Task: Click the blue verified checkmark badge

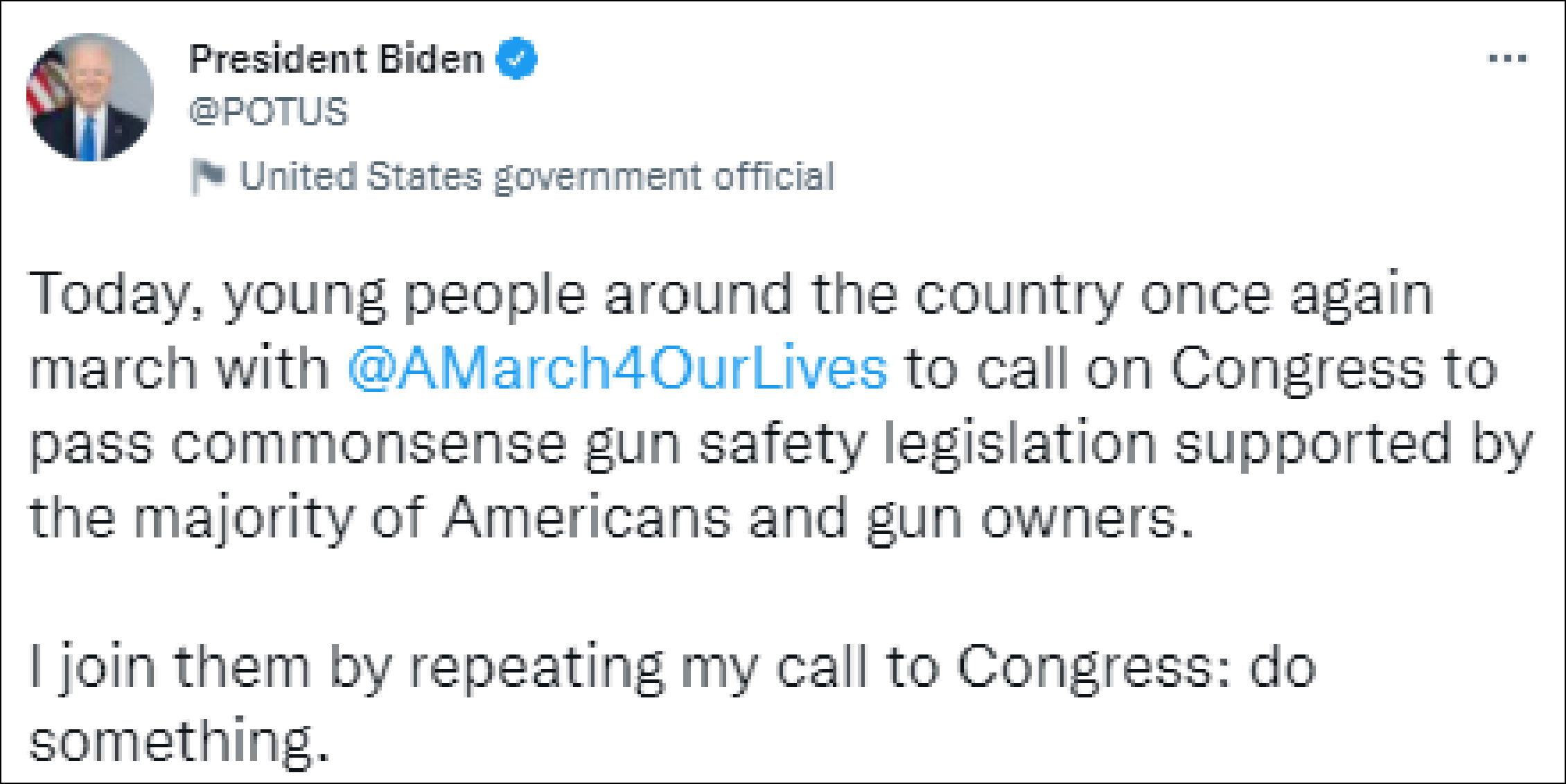Action: tap(516, 58)
